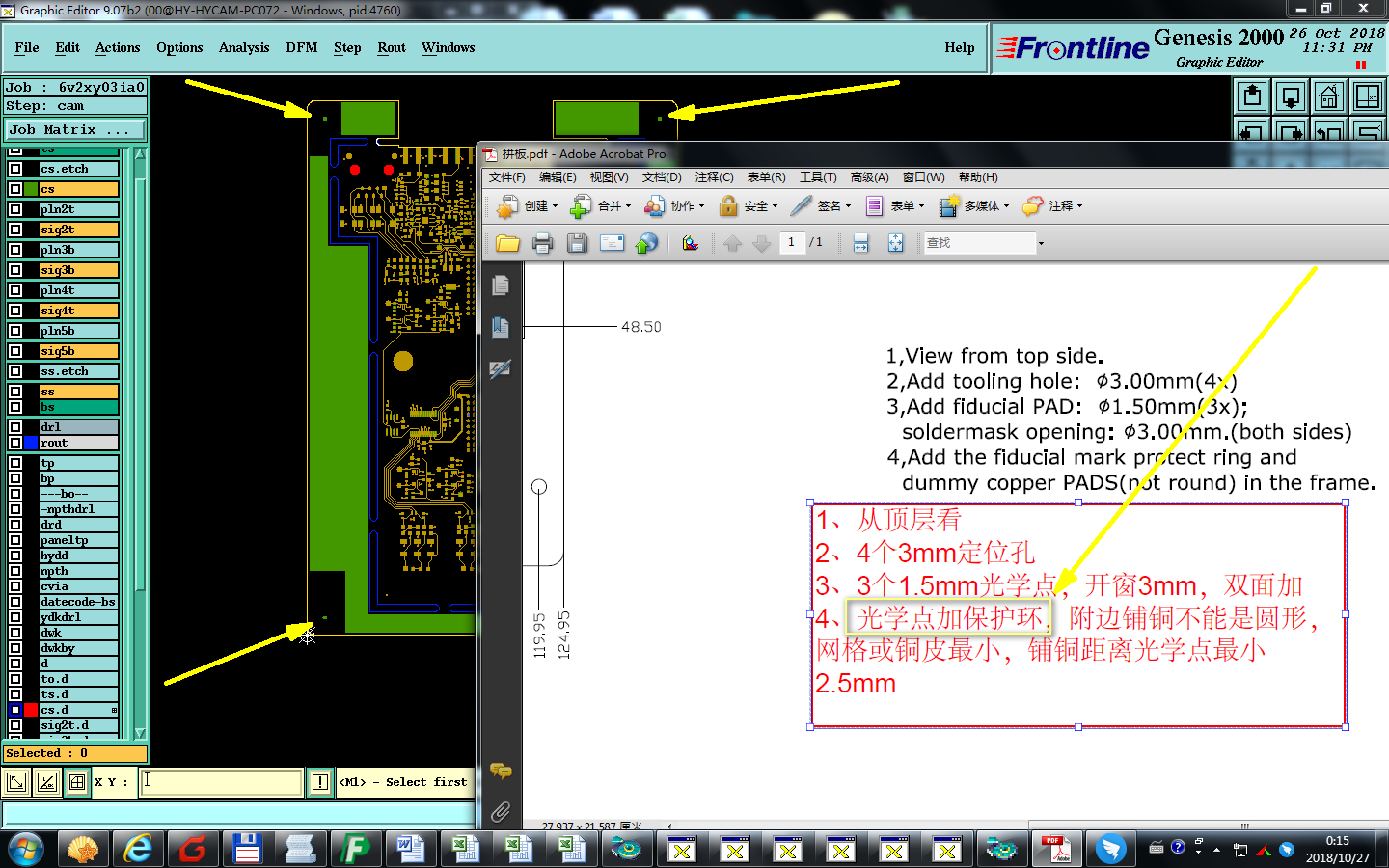The width and height of the screenshot is (1389, 868).
Task: Go to next page in Acrobat
Action: click(761, 243)
